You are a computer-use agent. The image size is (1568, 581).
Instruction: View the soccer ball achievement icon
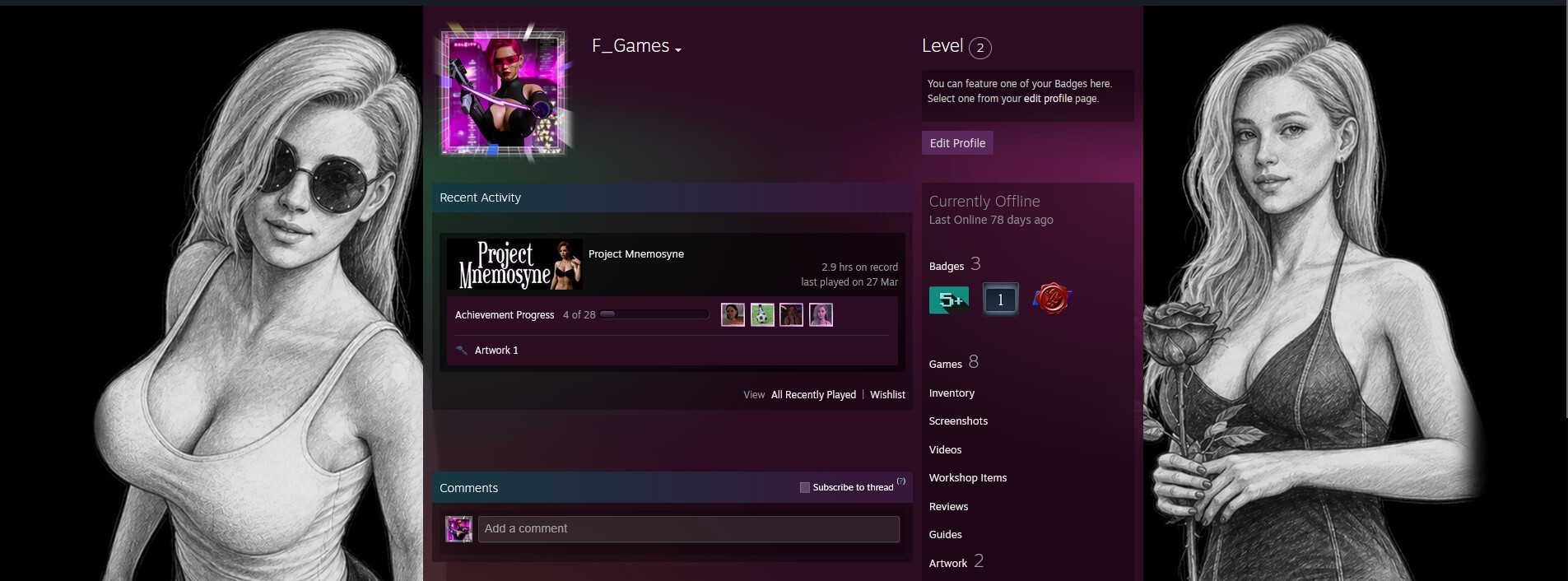tap(762, 314)
